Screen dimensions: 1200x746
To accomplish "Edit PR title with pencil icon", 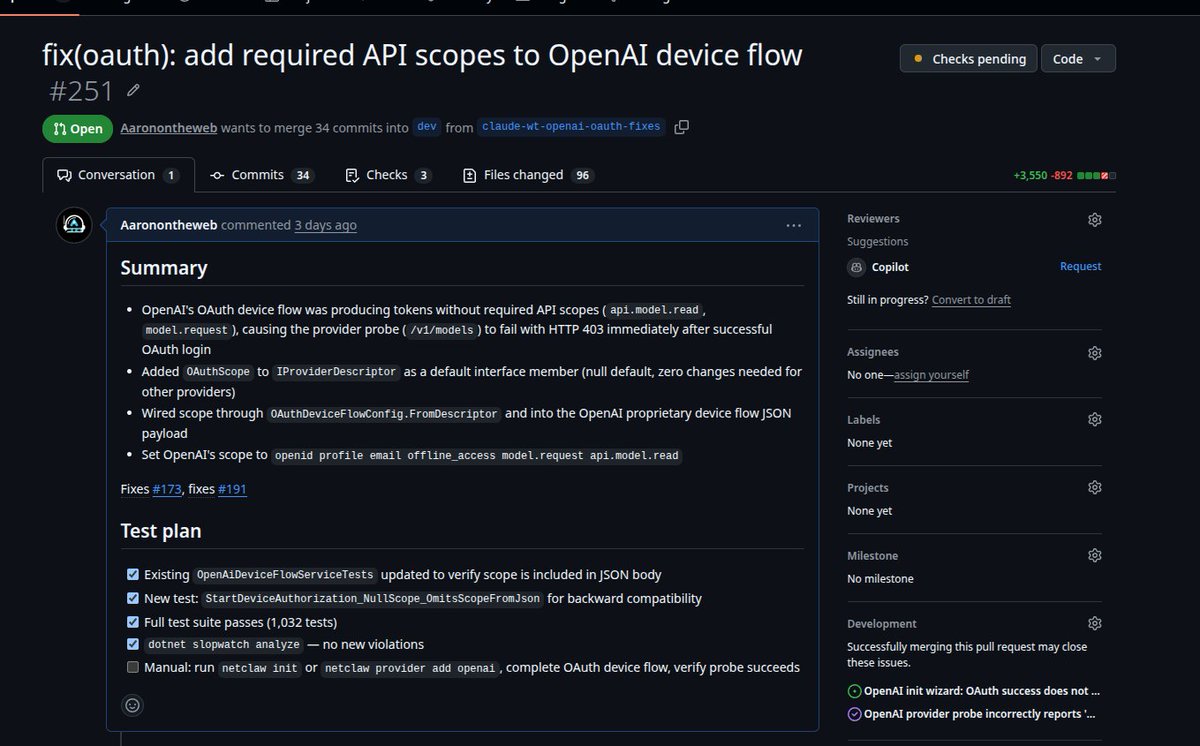I will [133, 92].
